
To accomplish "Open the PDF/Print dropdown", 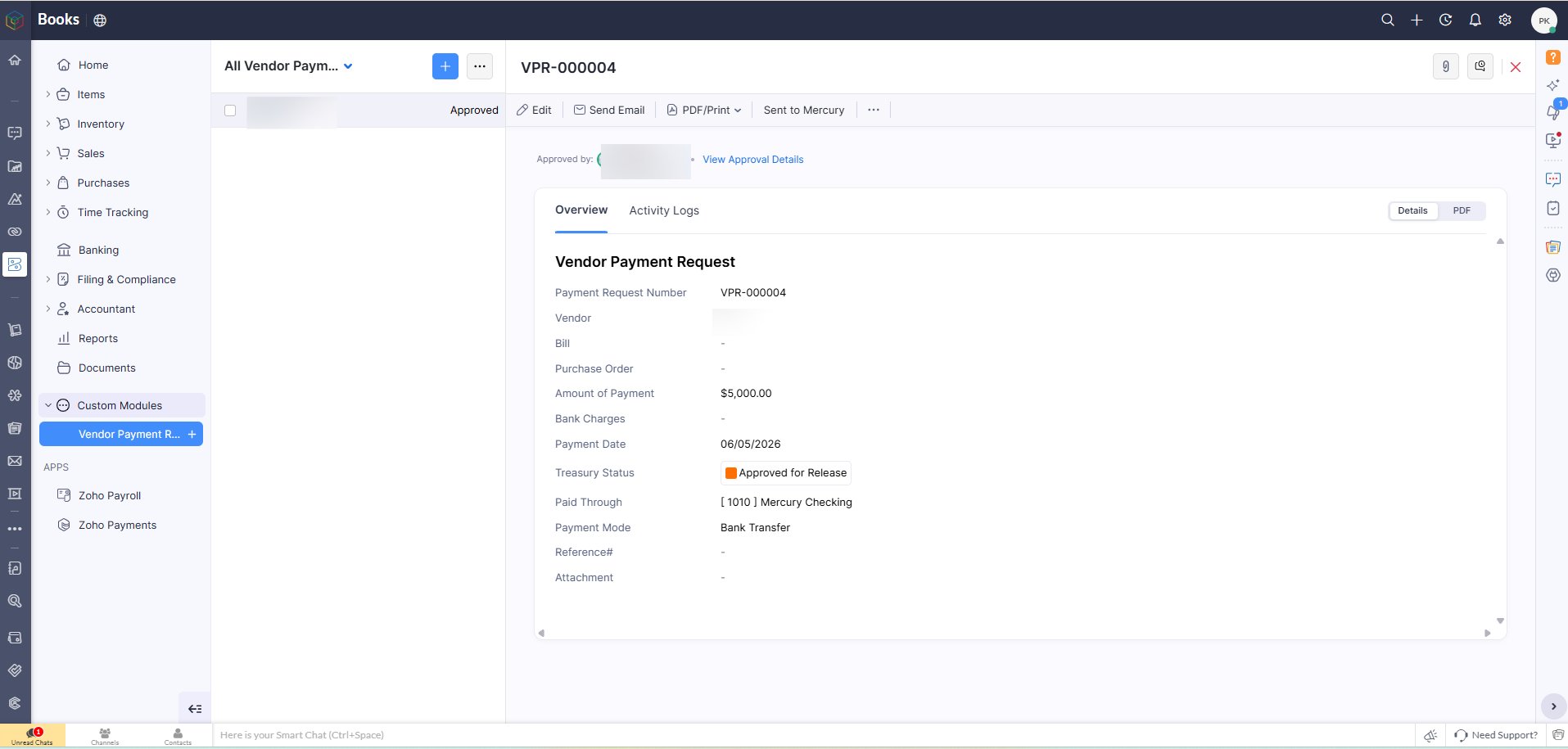I will coord(704,110).
